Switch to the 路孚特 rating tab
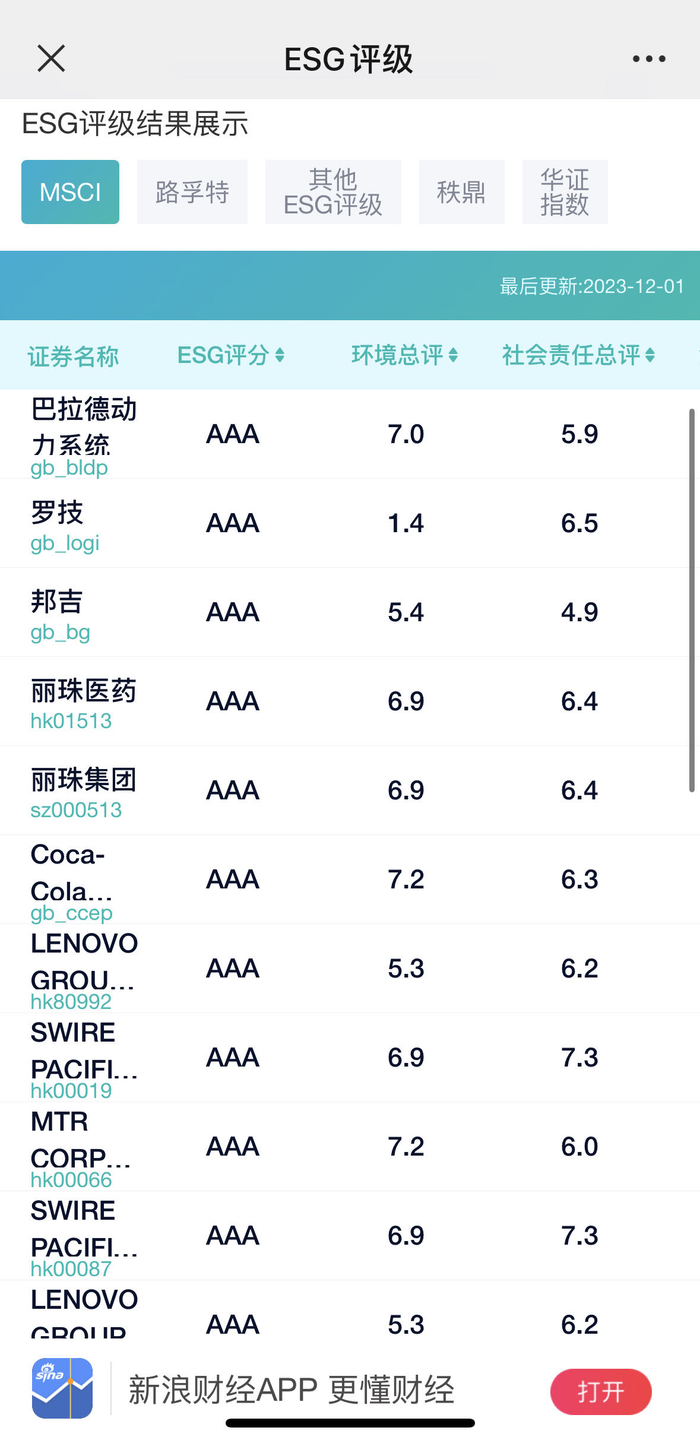700x1442 pixels. pos(192,191)
